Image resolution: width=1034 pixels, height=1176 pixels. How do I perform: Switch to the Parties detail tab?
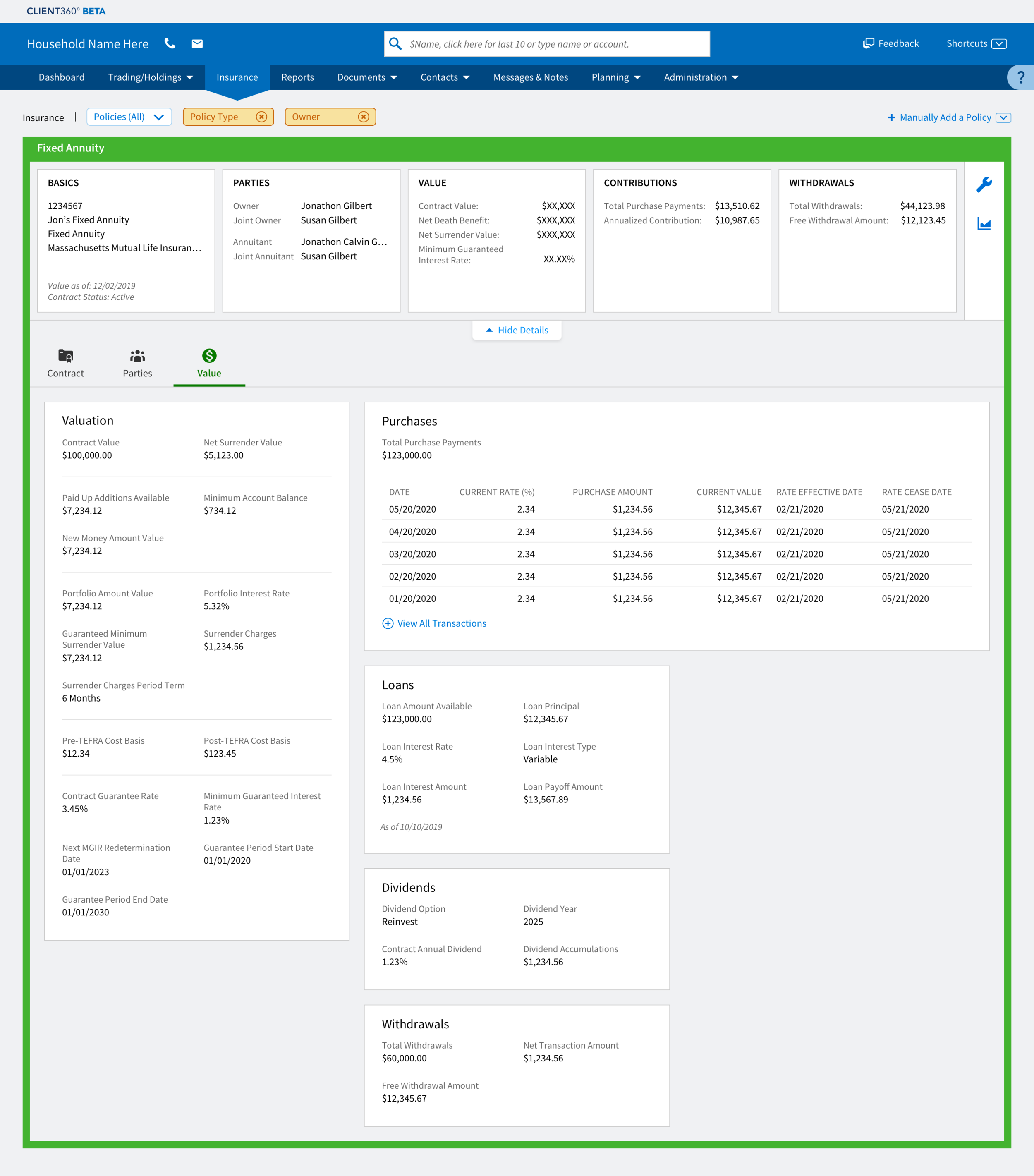point(137,364)
